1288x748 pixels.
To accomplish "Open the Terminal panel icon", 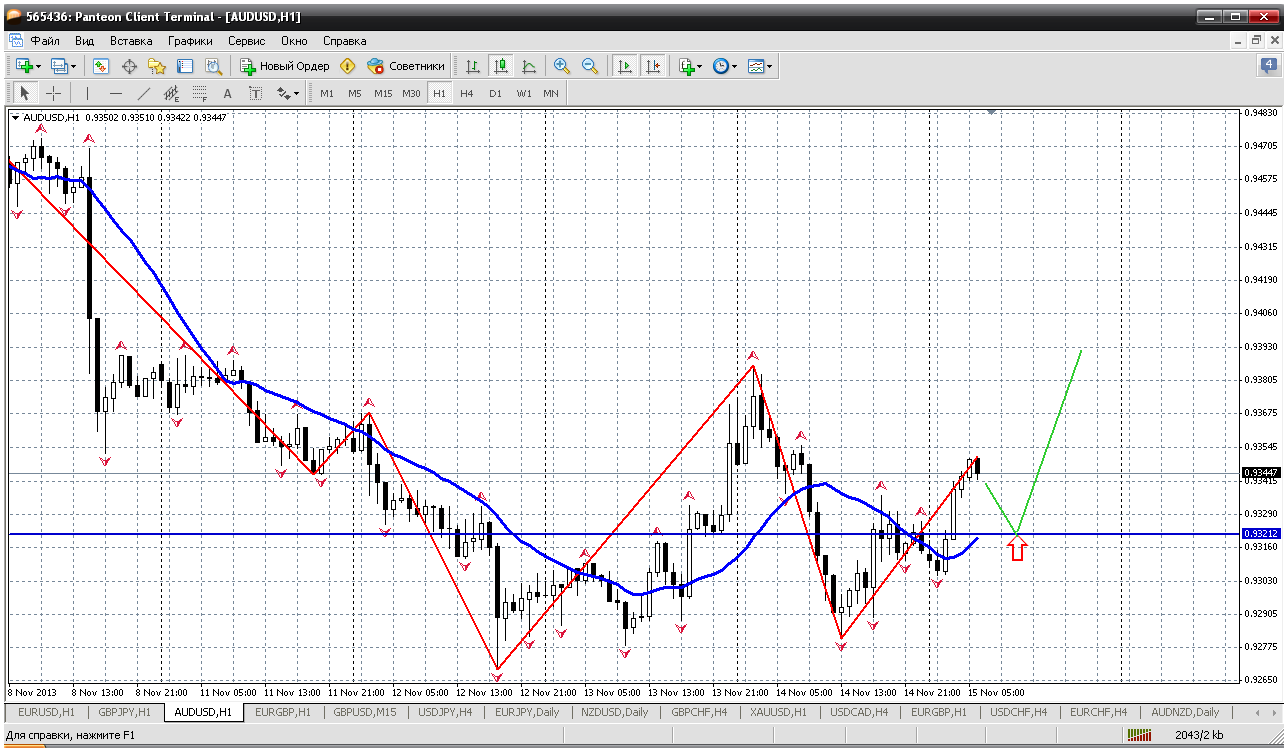I will [185, 66].
